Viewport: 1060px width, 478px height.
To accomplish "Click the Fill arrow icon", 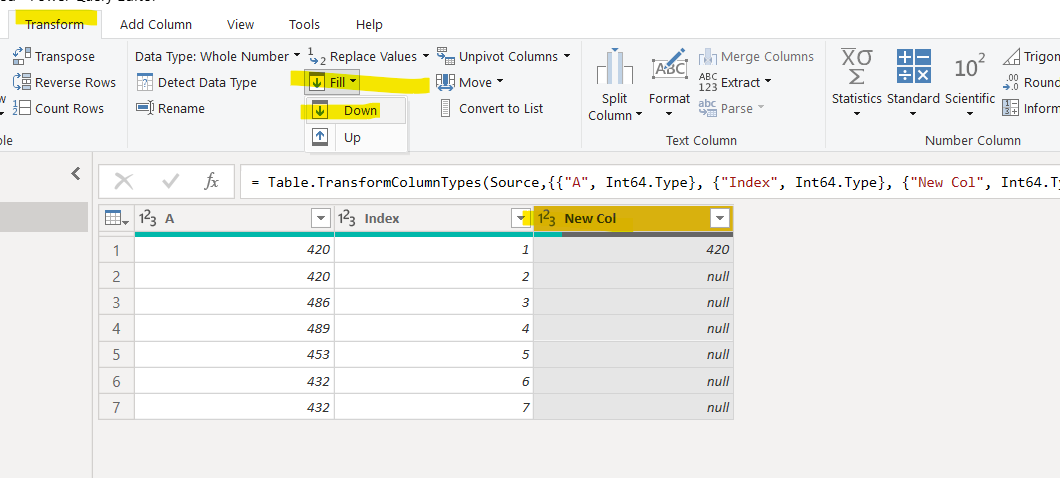I will click(x=316, y=82).
